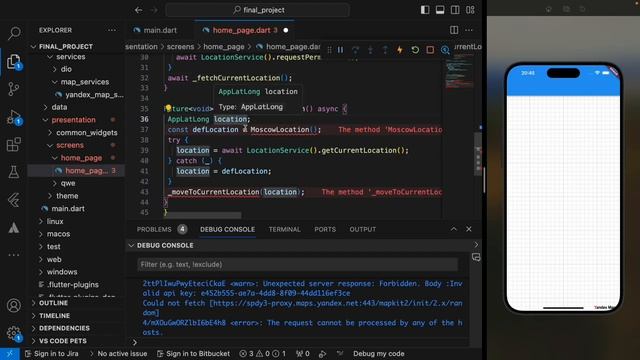Open Explorer views and more actions
The image size is (640, 360).
(x=111, y=30)
